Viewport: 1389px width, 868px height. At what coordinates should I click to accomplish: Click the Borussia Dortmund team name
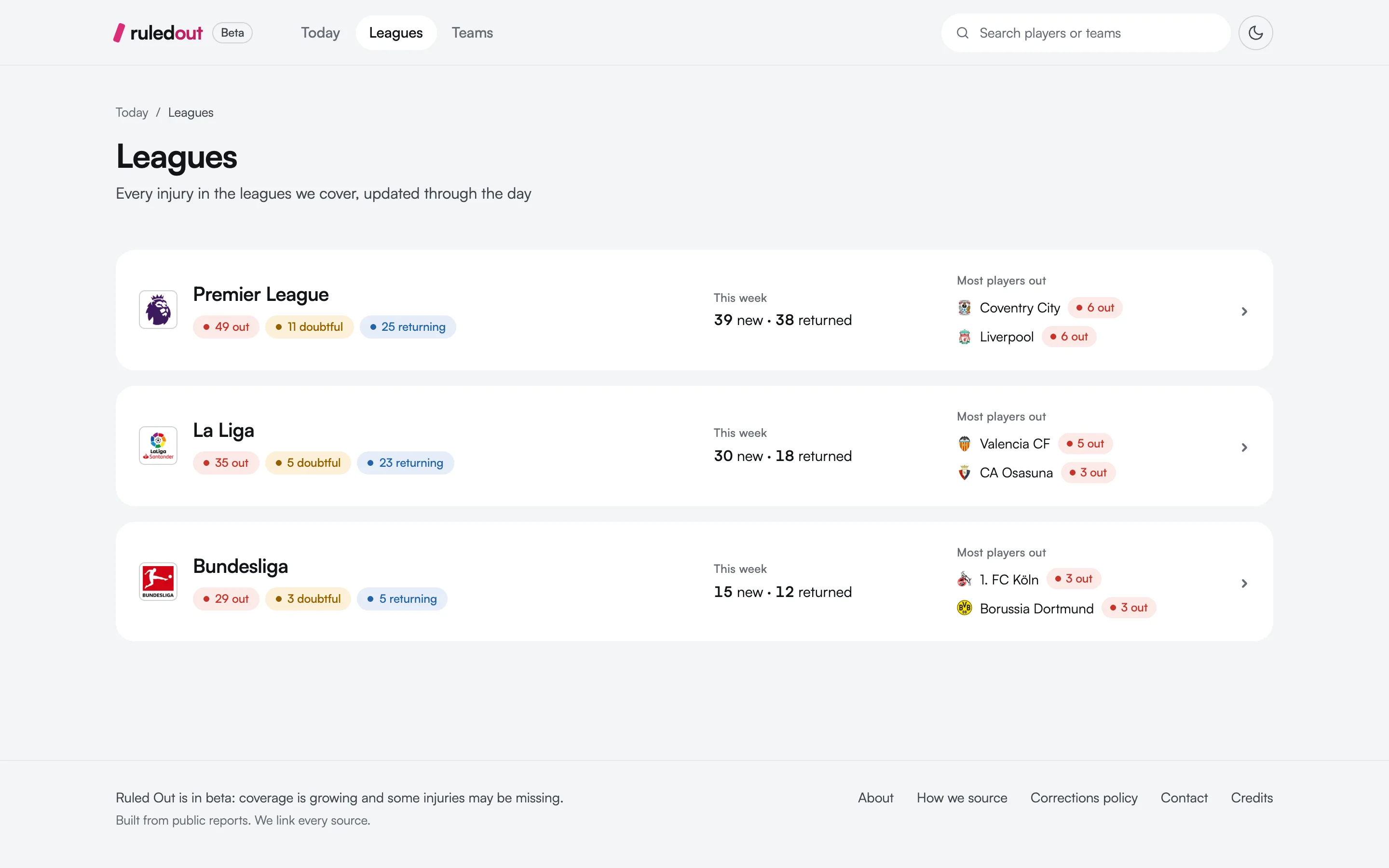click(1036, 609)
